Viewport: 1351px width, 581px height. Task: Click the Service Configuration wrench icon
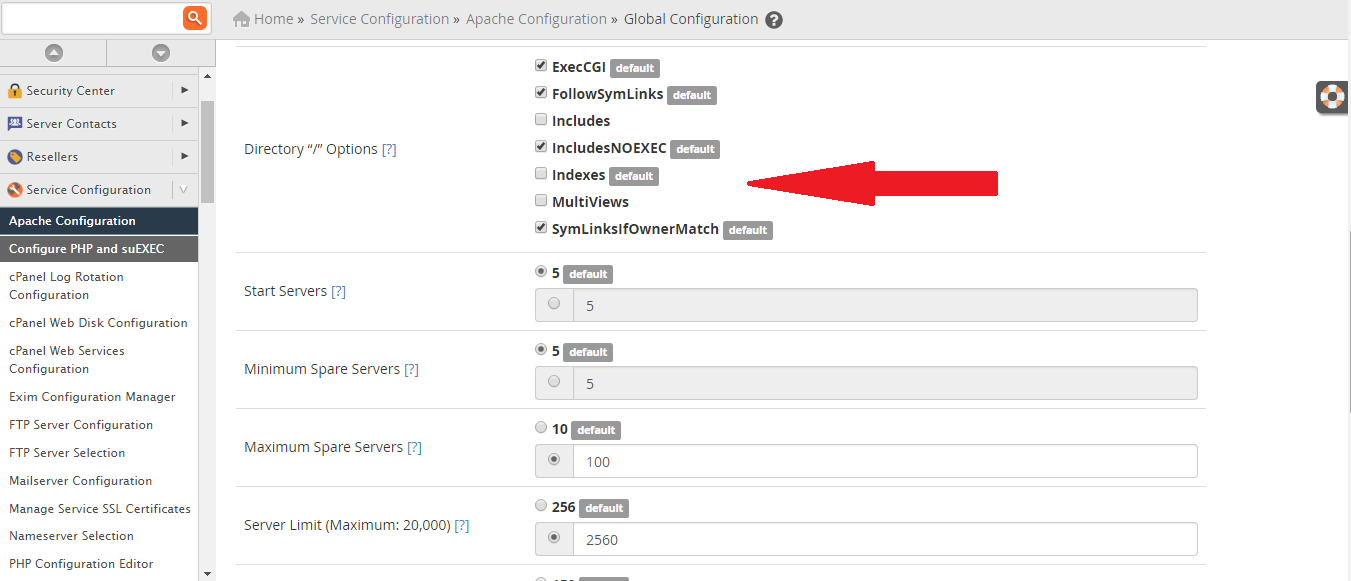pyautogui.click(x=15, y=190)
